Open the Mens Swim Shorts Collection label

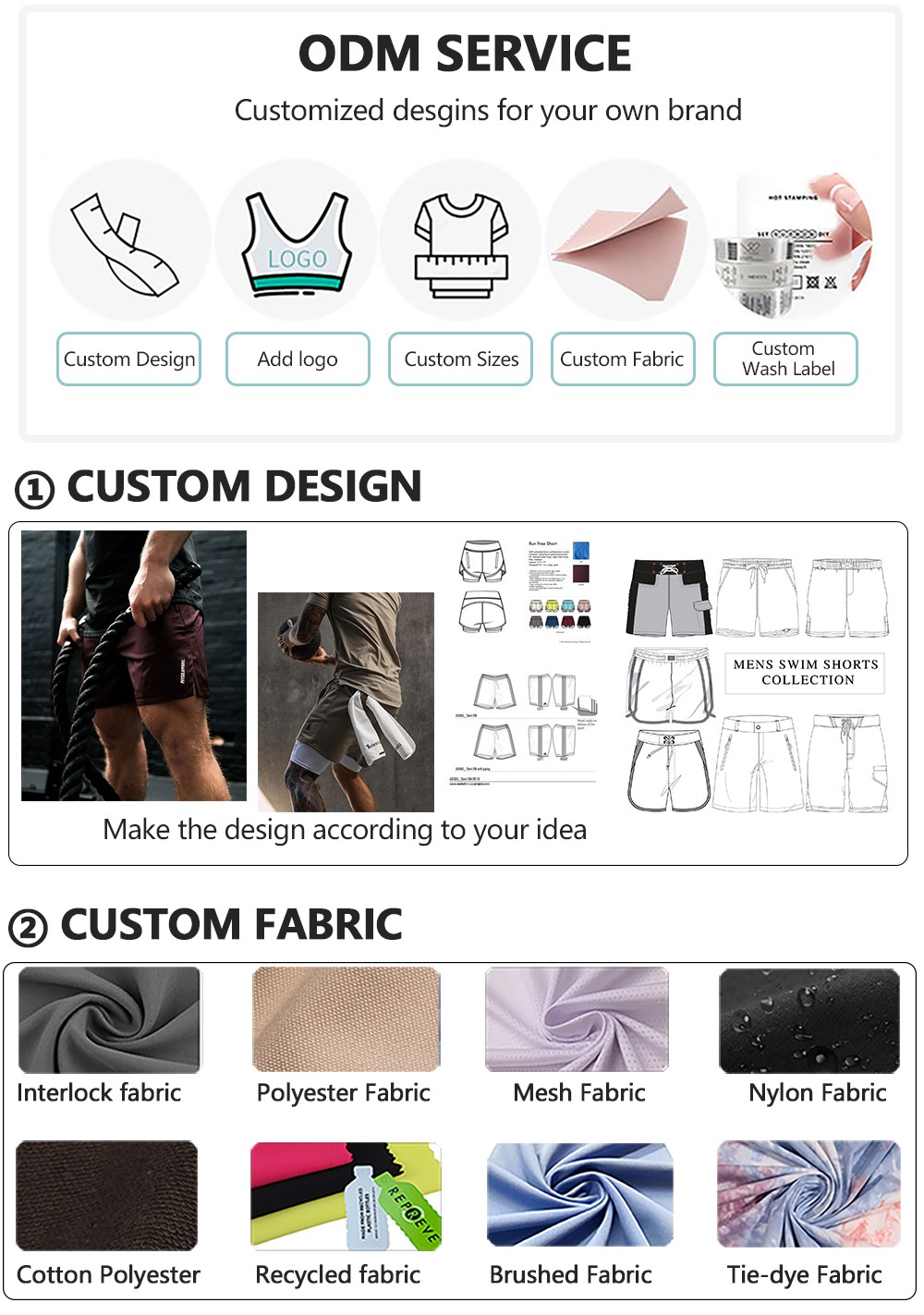(x=806, y=672)
